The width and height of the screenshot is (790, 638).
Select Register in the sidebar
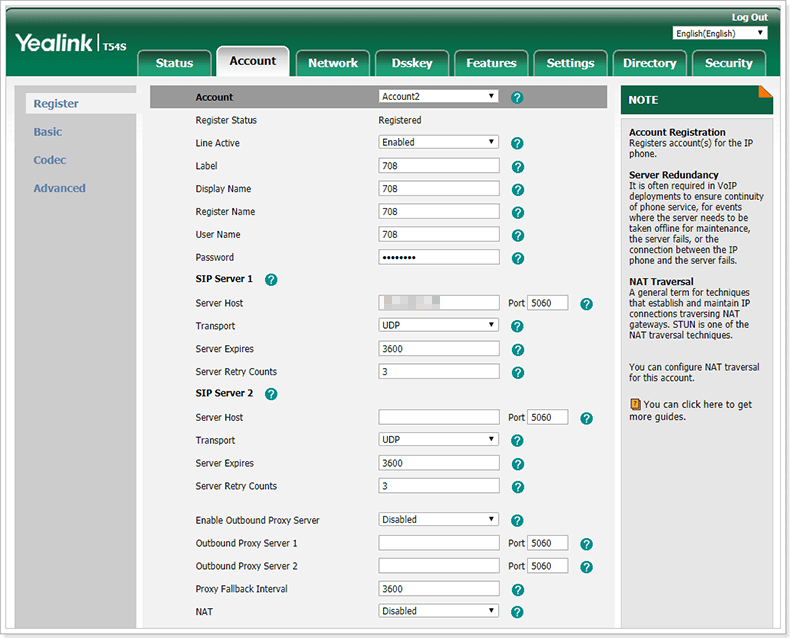coord(56,103)
